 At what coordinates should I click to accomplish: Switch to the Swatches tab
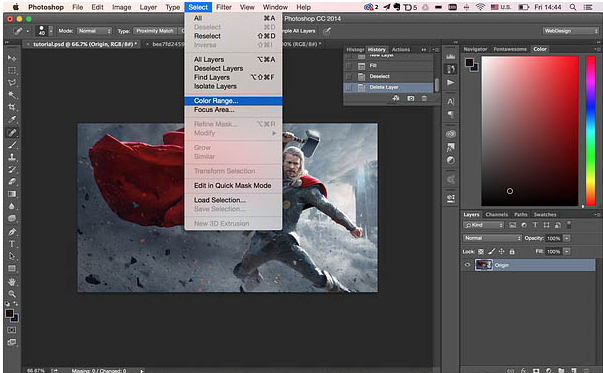coord(545,215)
